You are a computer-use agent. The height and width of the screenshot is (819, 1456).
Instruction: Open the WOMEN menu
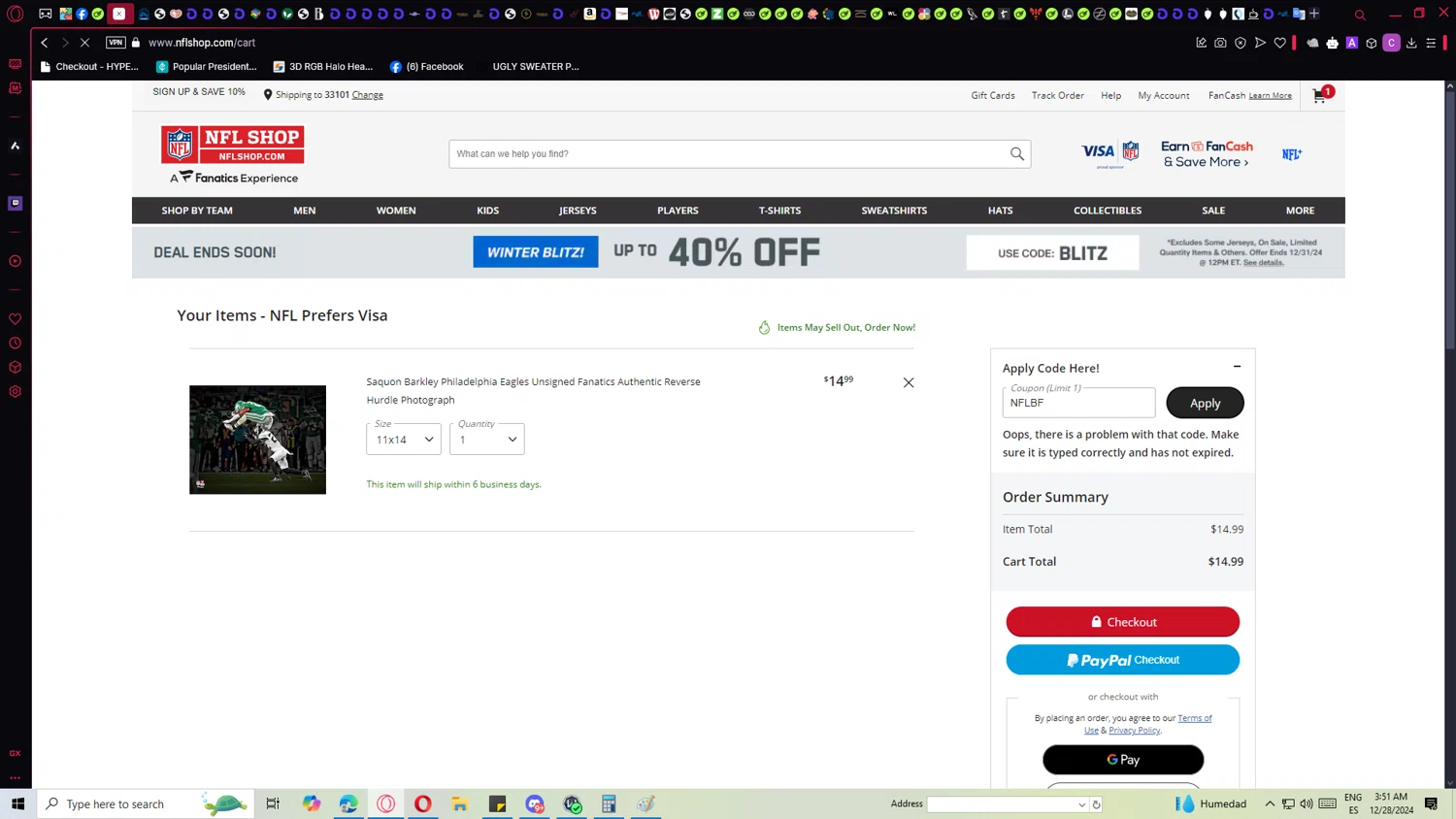[396, 211]
